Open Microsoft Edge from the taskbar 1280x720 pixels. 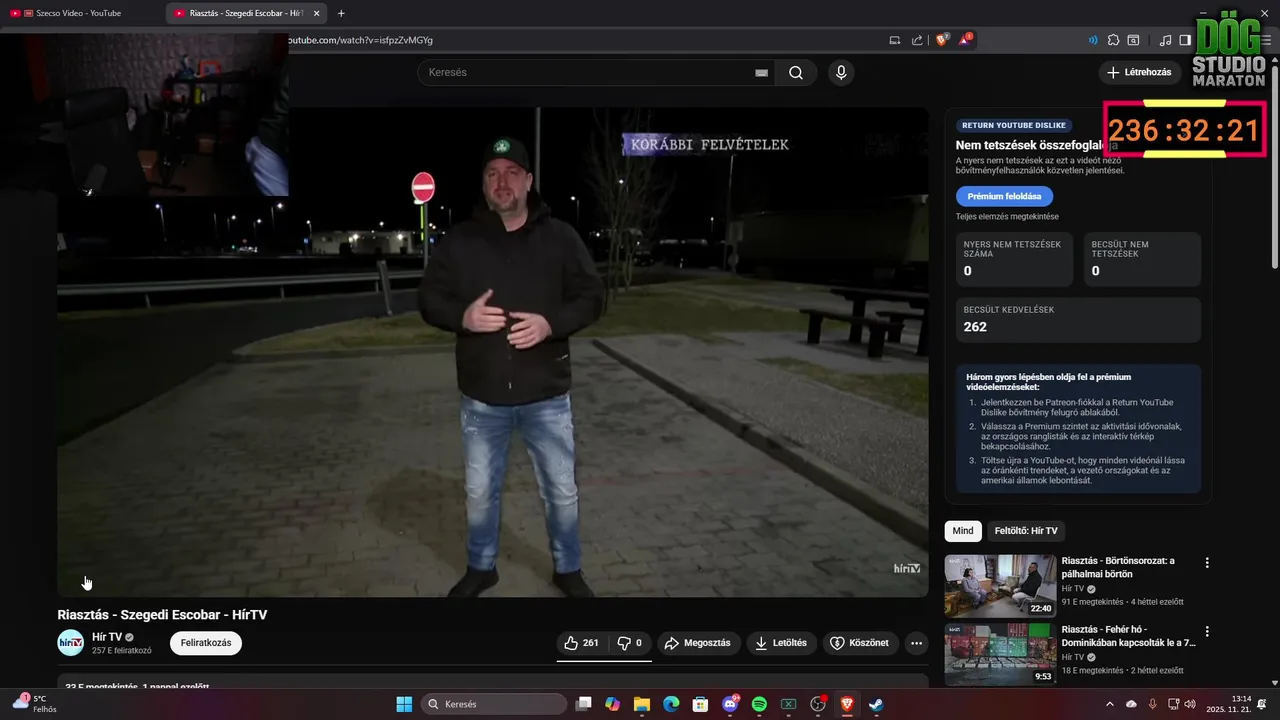point(671,704)
